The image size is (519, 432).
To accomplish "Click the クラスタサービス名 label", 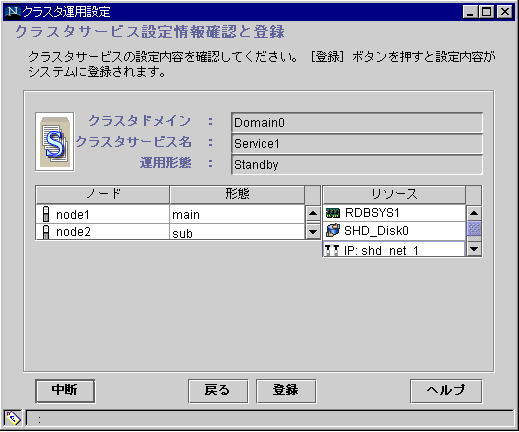I will click(133, 142).
